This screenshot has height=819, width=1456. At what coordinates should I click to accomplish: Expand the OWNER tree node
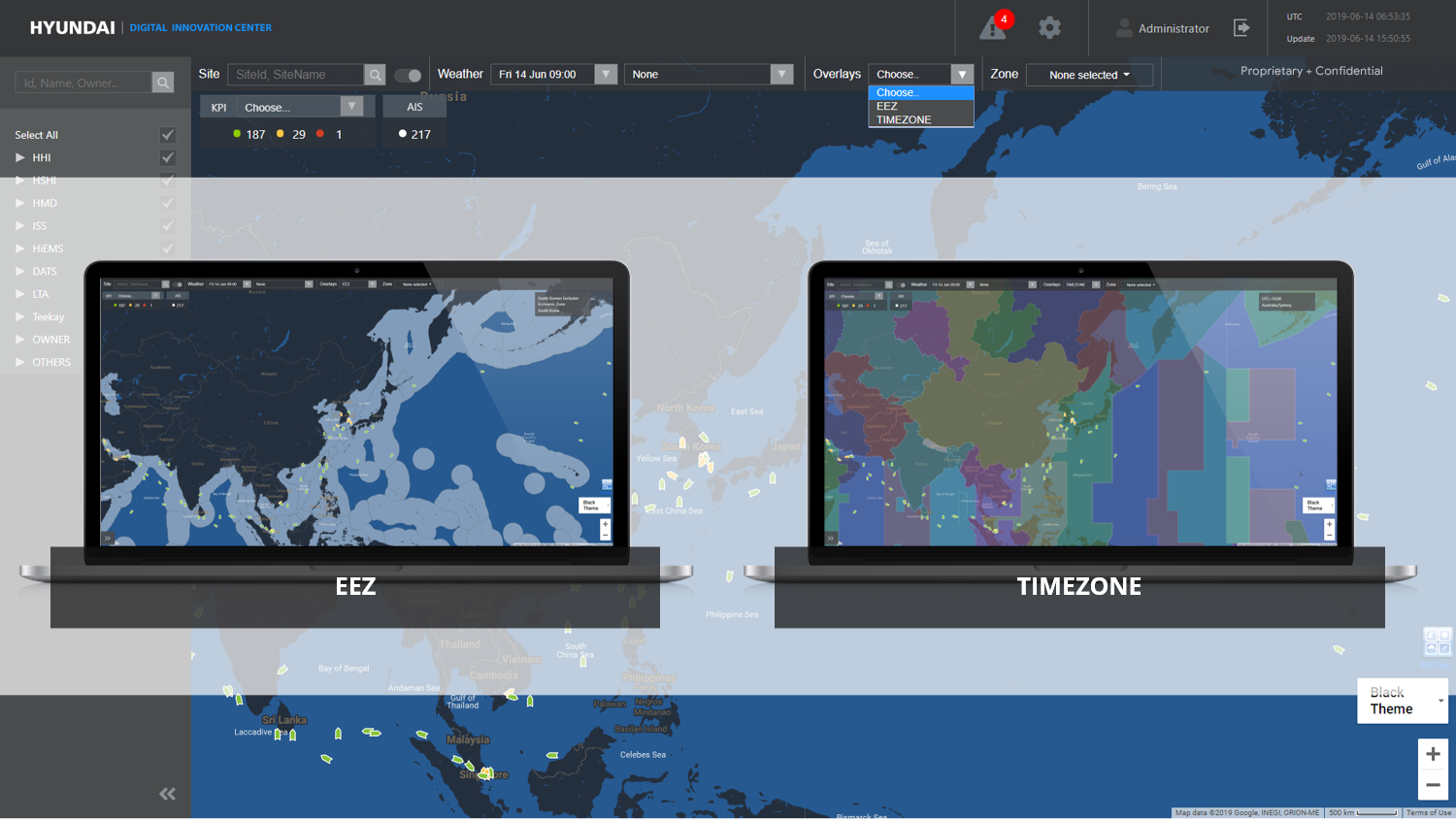point(20,340)
